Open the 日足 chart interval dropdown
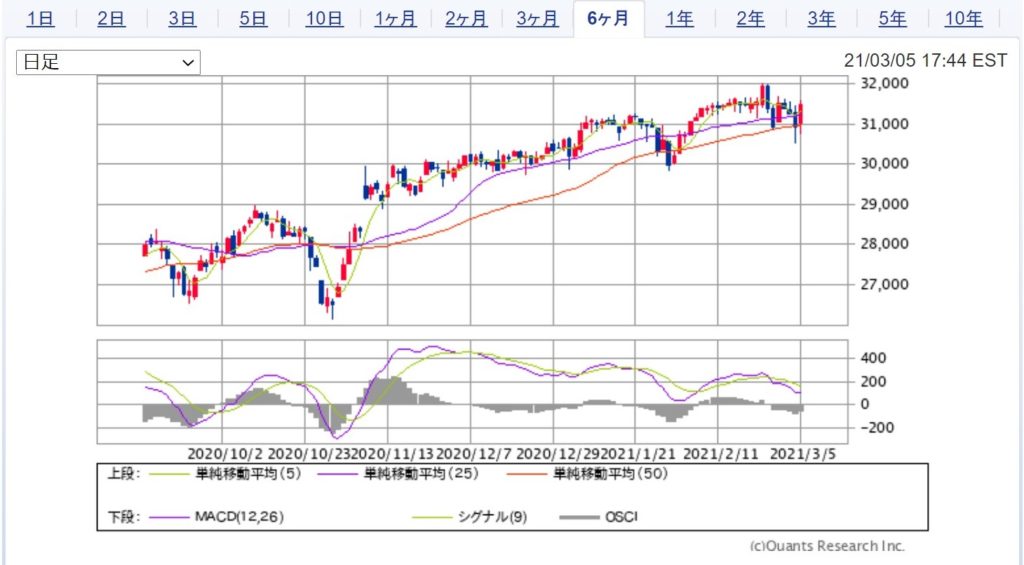The width and height of the screenshot is (1024, 565). click(x=108, y=62)
